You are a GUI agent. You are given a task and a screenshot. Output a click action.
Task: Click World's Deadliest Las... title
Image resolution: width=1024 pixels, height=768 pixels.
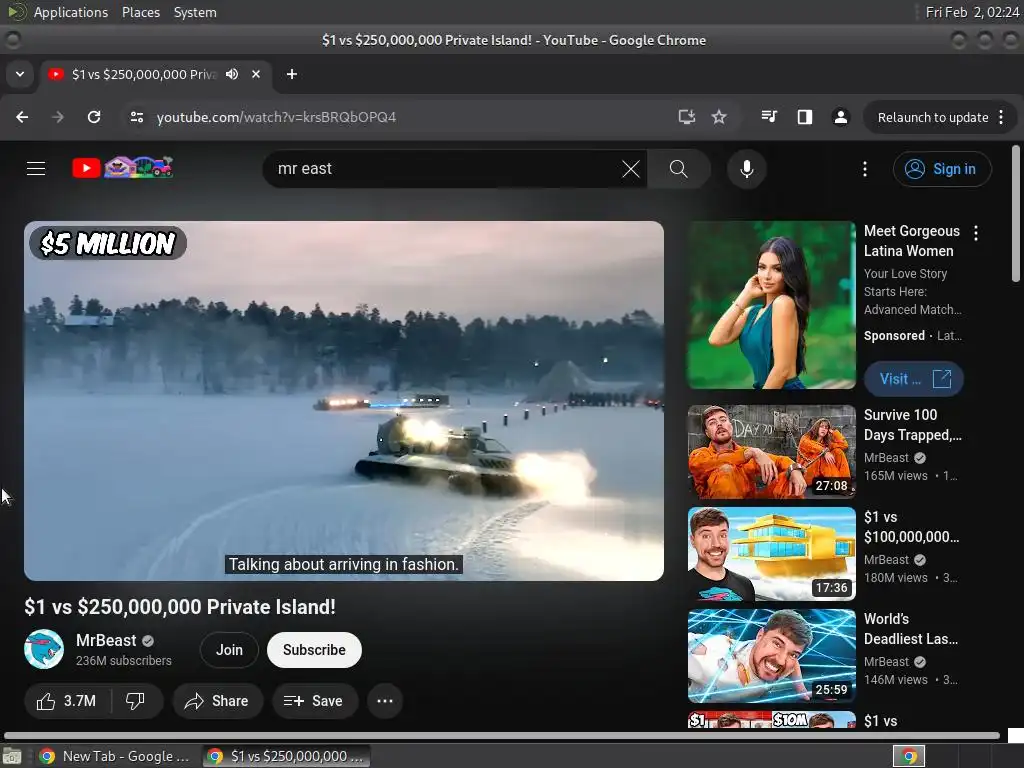(910, 628)
